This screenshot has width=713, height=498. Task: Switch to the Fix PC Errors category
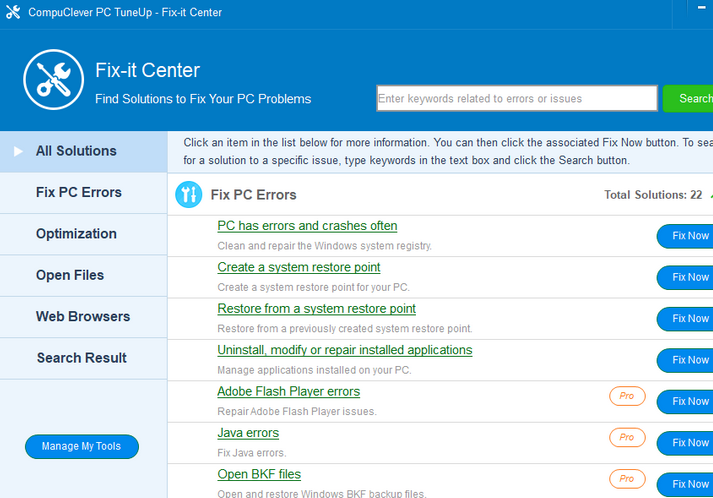[84, 193]
